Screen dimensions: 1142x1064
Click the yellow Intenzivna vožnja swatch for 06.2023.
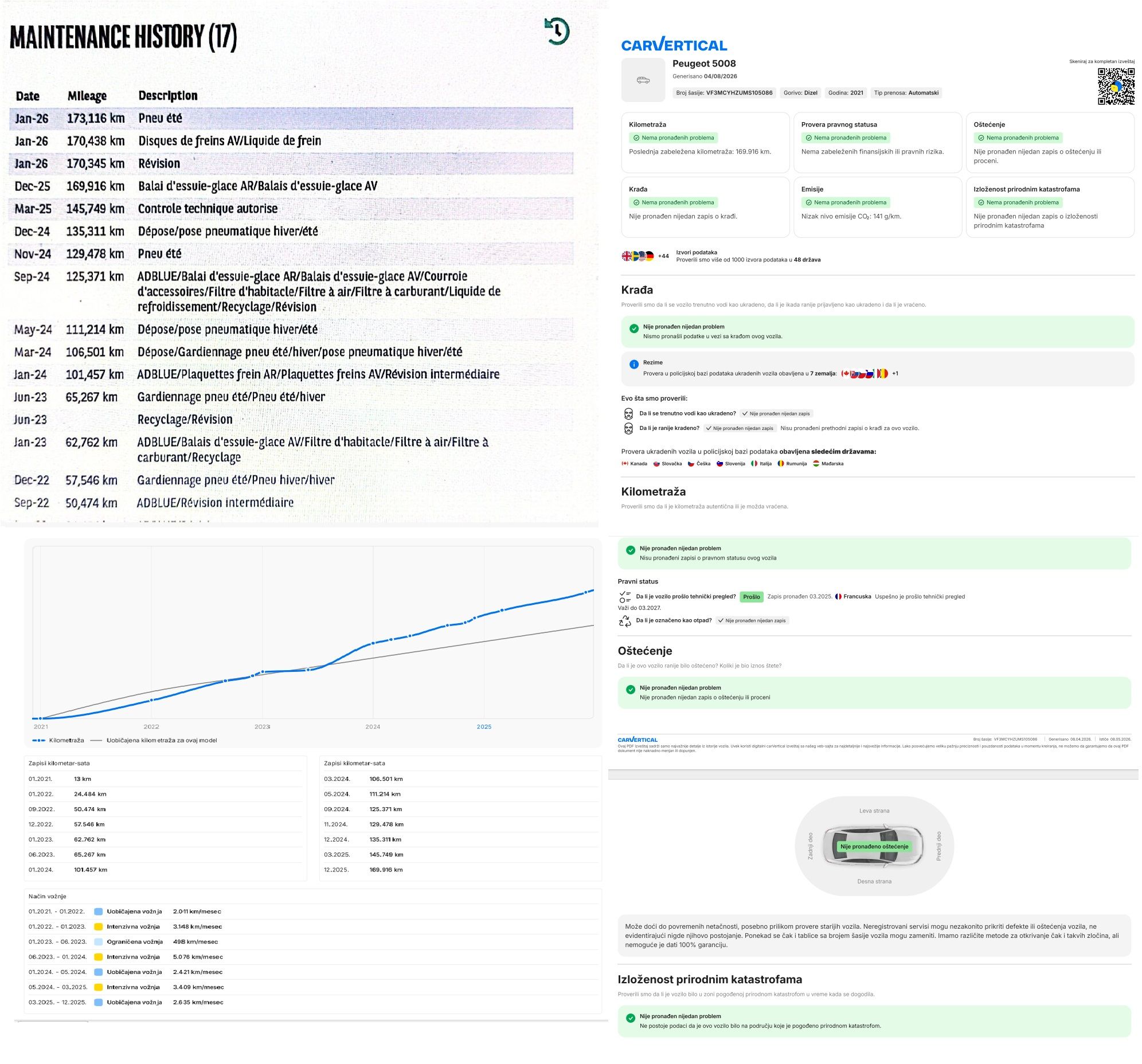pos(98,957)
